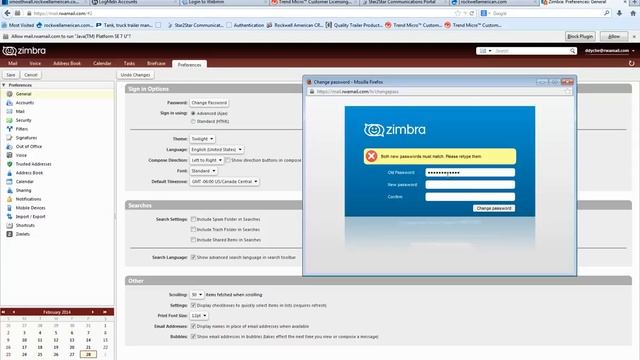The height and width of the screenshot is (360, 640).
Task: Select the Trusted Addresses shield icon
Action: pos(9,164)
